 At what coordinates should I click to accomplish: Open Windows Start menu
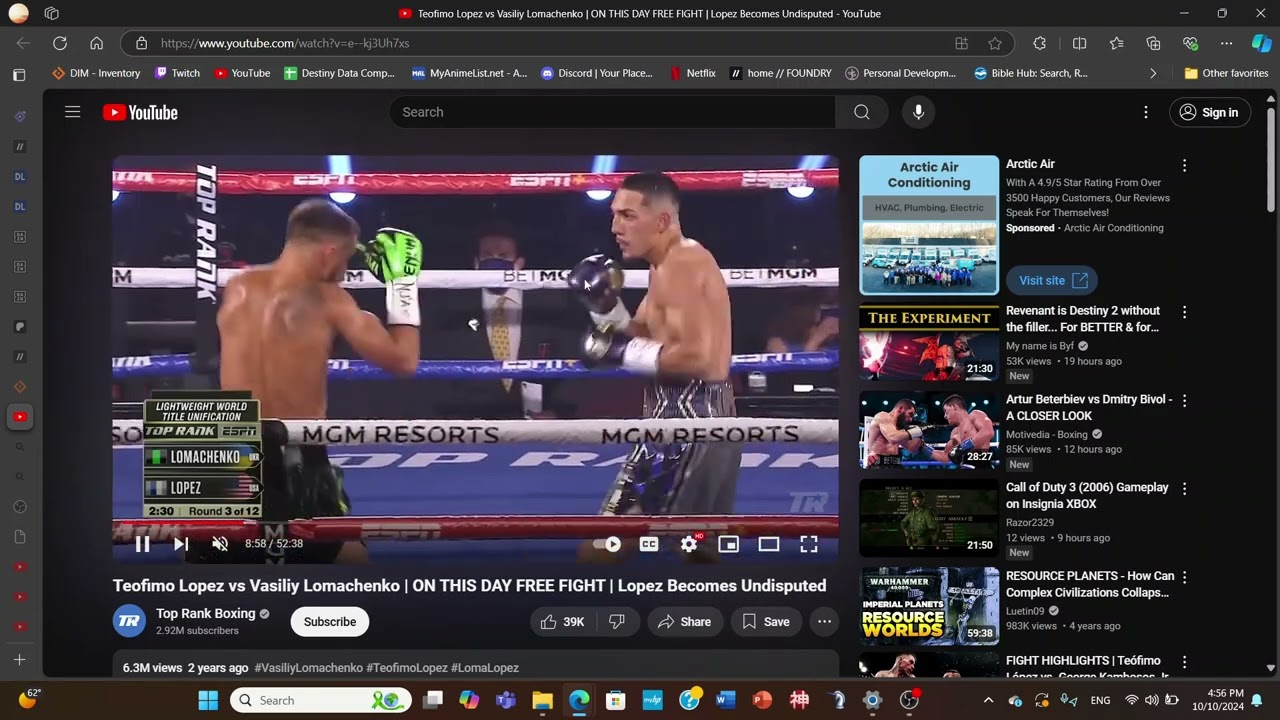(x=208, y=700)
